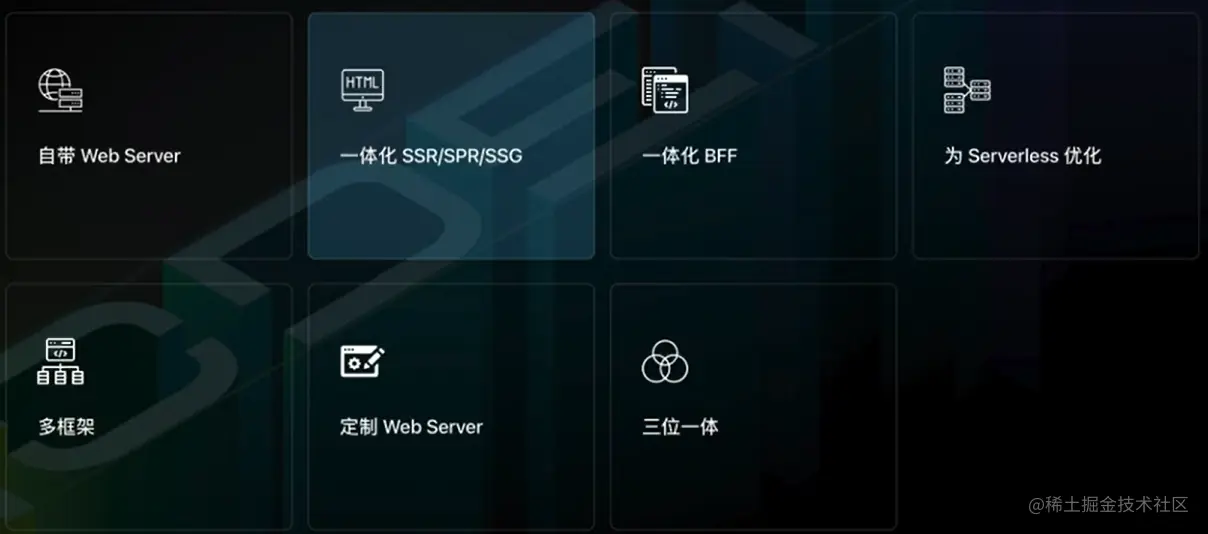Click the three overlapping circles icon
Screen dimensions: 1208x534
coord(664,361)
